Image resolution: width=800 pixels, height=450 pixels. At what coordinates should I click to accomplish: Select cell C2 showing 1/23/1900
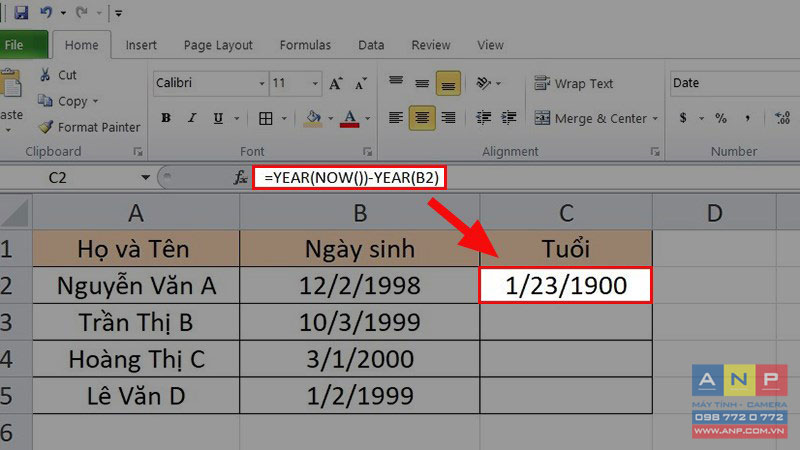tap(566, 285)
